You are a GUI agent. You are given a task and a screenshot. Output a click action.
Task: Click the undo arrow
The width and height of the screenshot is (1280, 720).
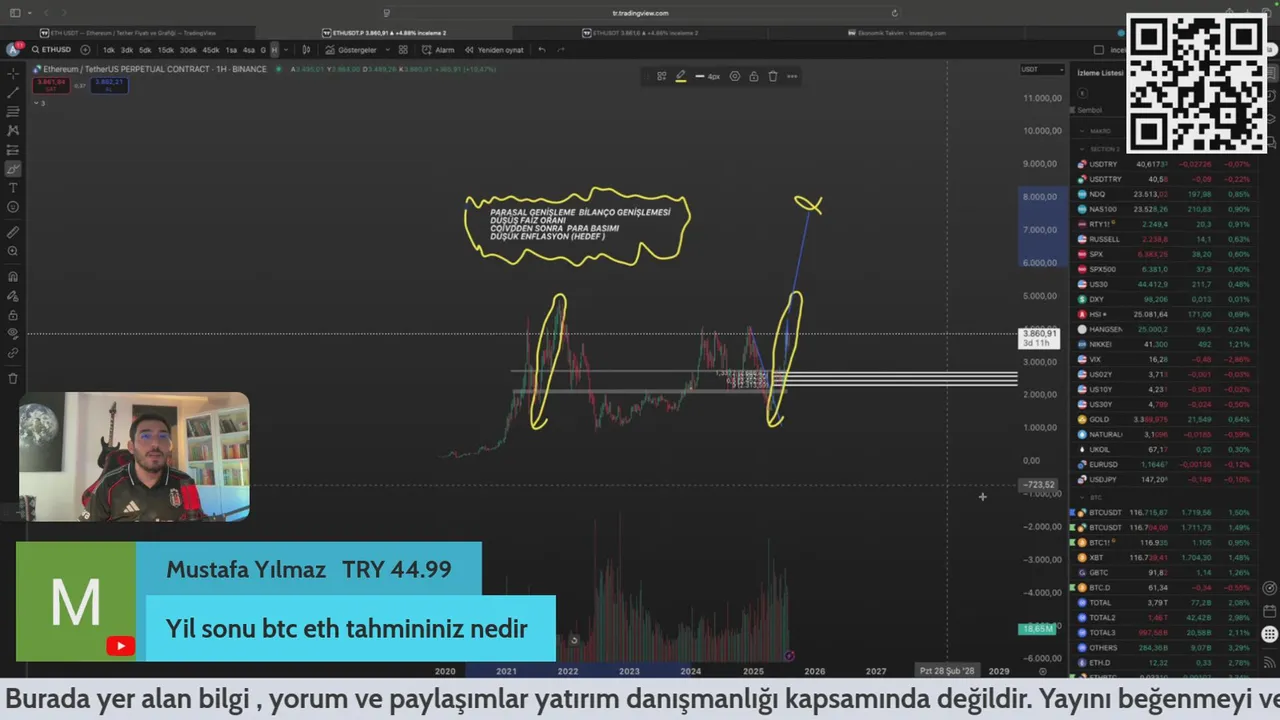coord(542,49)
